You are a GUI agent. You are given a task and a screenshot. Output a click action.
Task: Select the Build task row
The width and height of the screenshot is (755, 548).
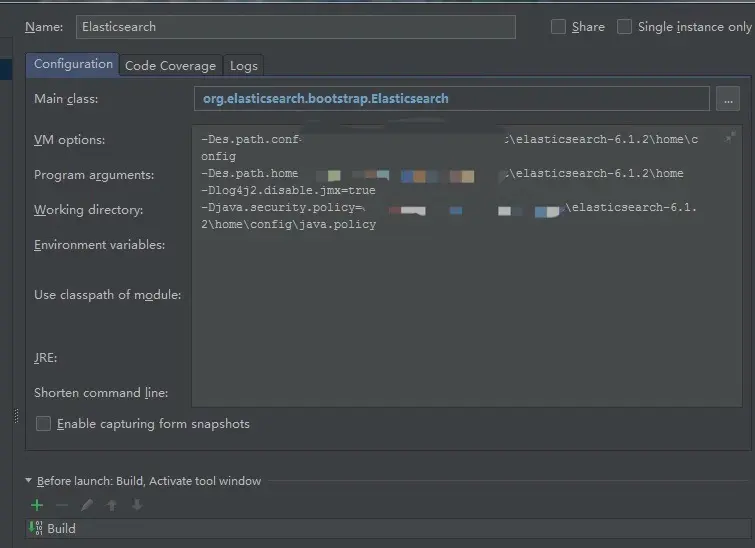388,529
